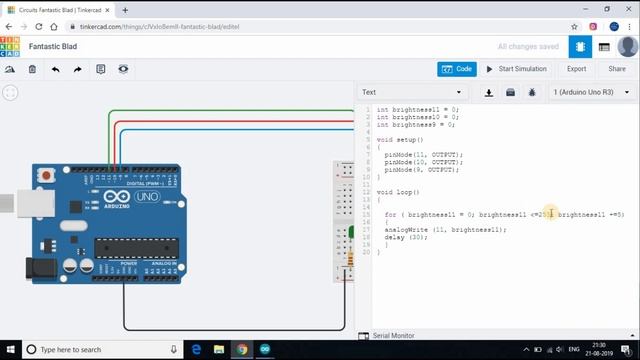Image resolution: width=640 pixels, height=360 pixels.
Task: Click the Type here to search box
Action: click(x=102, y=350)
